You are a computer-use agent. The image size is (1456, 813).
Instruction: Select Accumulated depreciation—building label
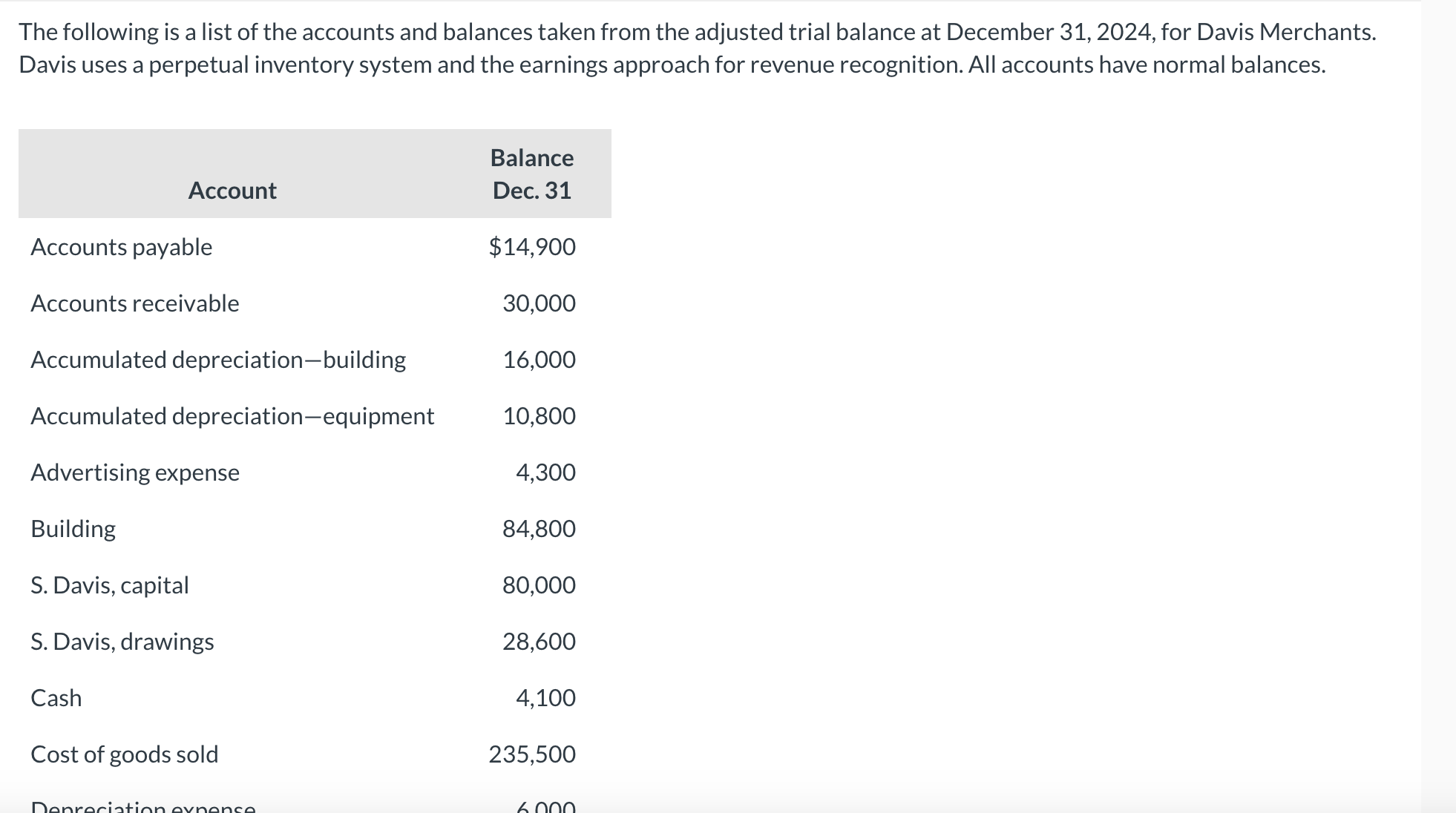[218, 360]
